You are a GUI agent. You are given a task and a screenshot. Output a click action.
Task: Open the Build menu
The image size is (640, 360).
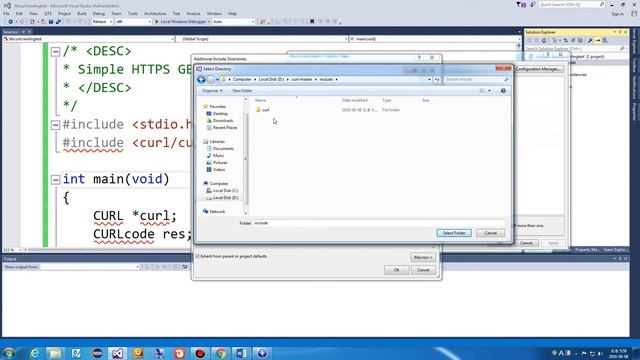point(82,13)
